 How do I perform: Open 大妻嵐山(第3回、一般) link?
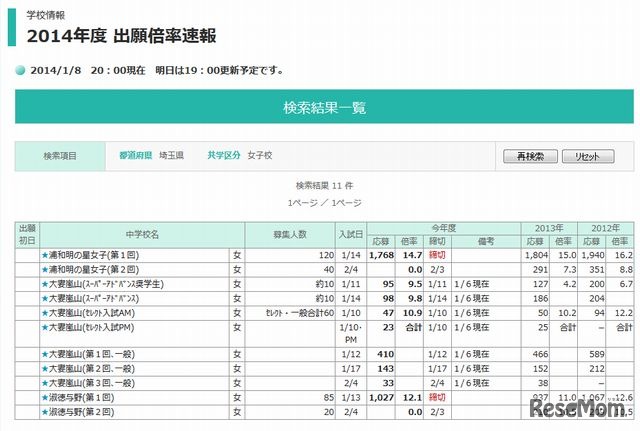(92, 383)
